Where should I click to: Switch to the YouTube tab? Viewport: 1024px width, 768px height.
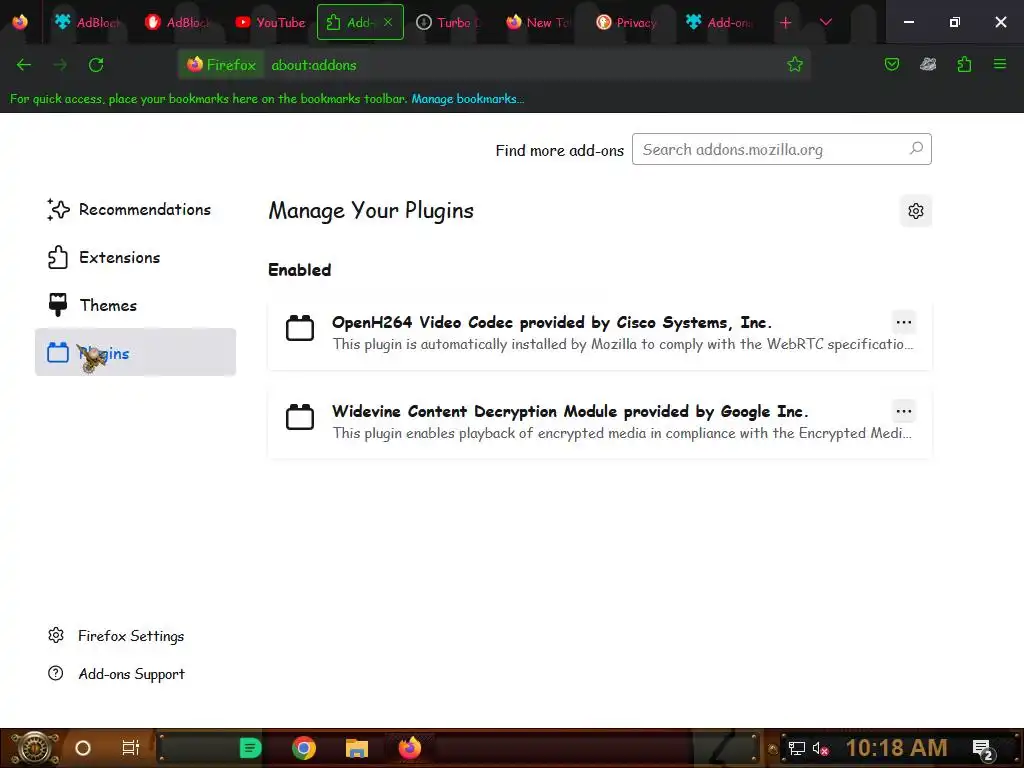point(270,22)
